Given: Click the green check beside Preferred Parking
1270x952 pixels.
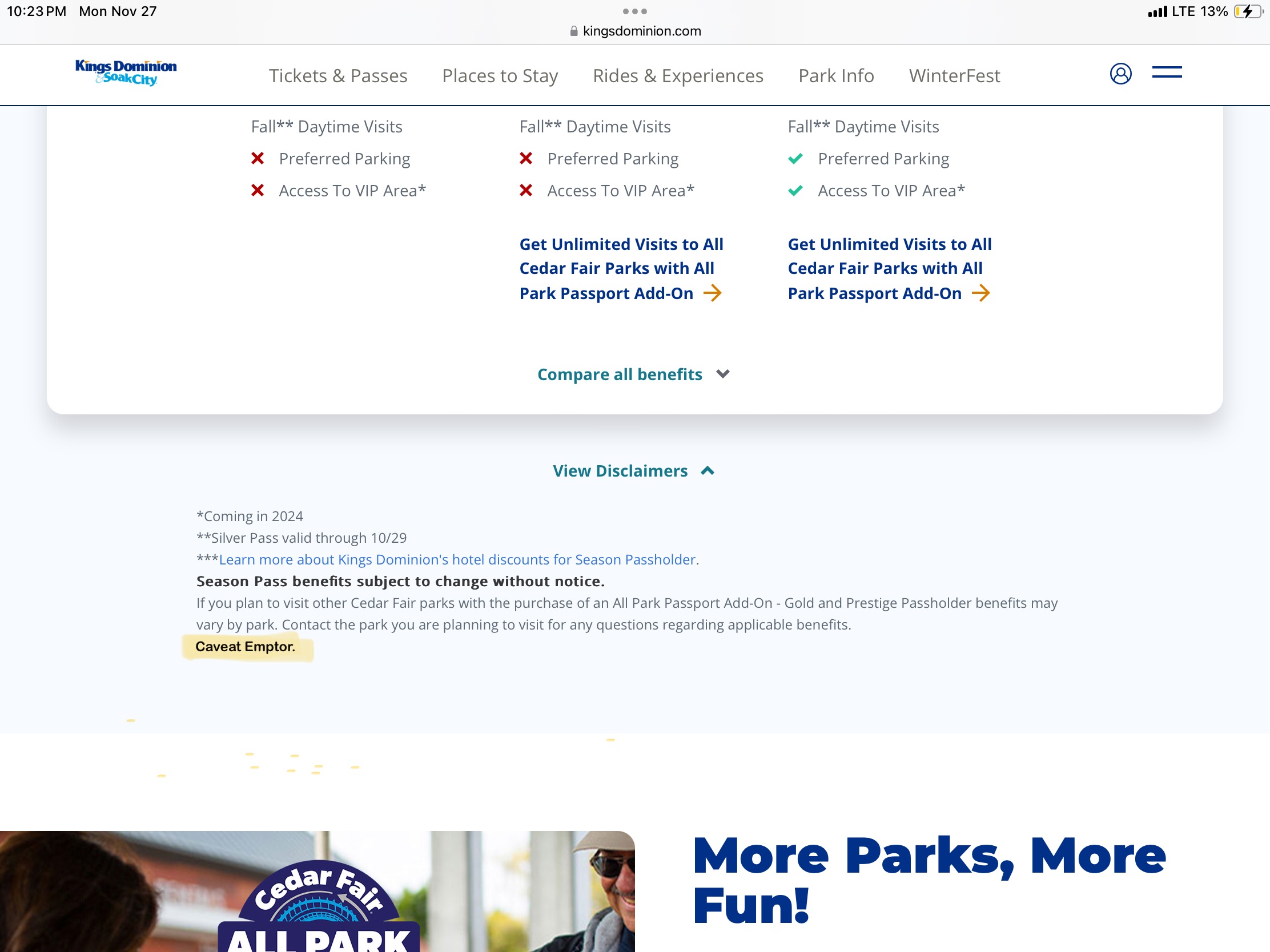Looking at the screenshot, I should pos(795,159).
